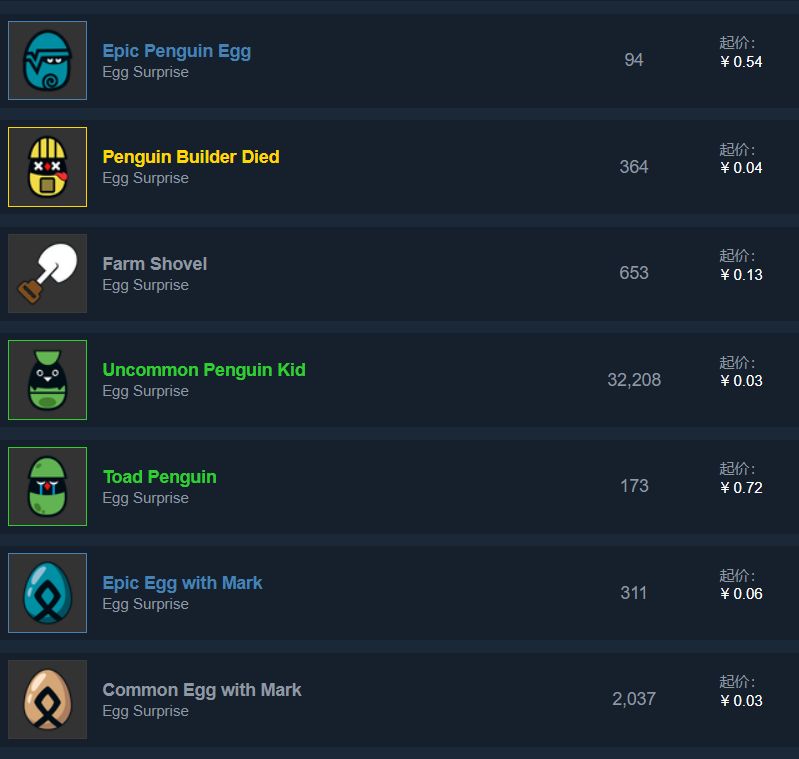Open the Uncommon Penguin Kid listing title
Image resolution: width=799 pixels, height=759 pixels.
click(203, 370)
